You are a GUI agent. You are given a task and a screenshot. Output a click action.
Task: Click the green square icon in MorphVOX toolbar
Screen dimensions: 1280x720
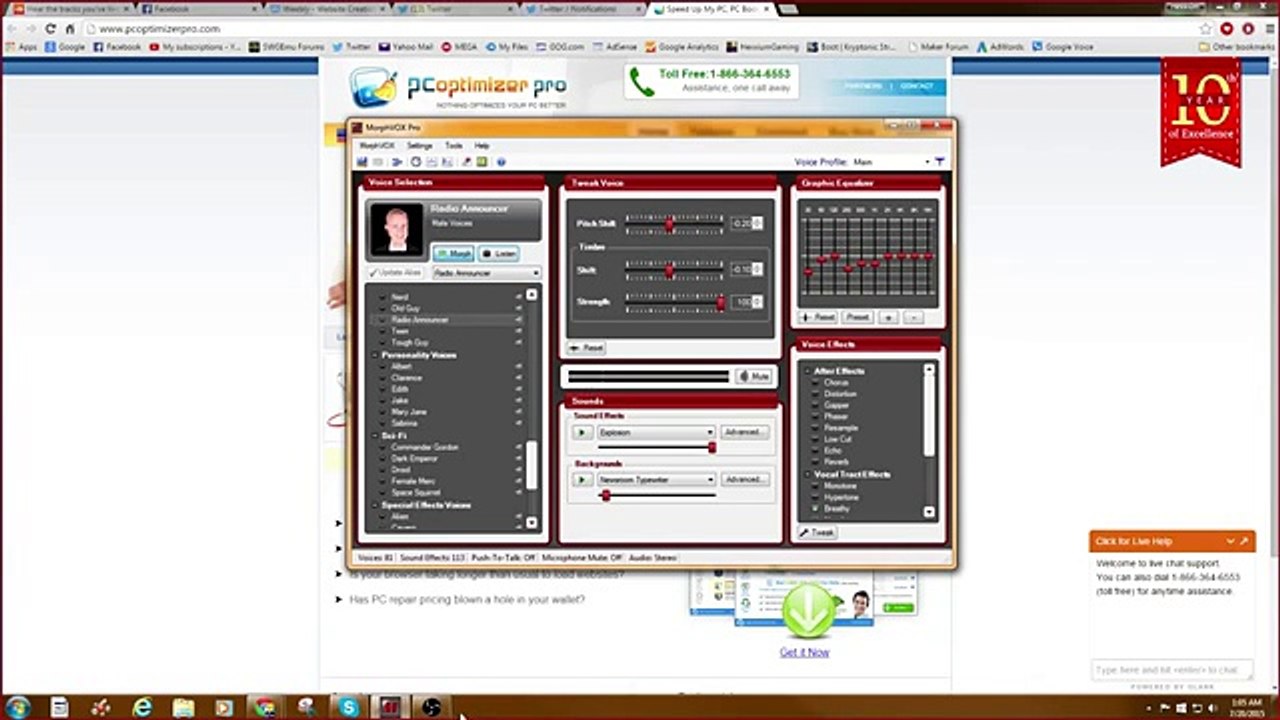[x=482, y=162]
